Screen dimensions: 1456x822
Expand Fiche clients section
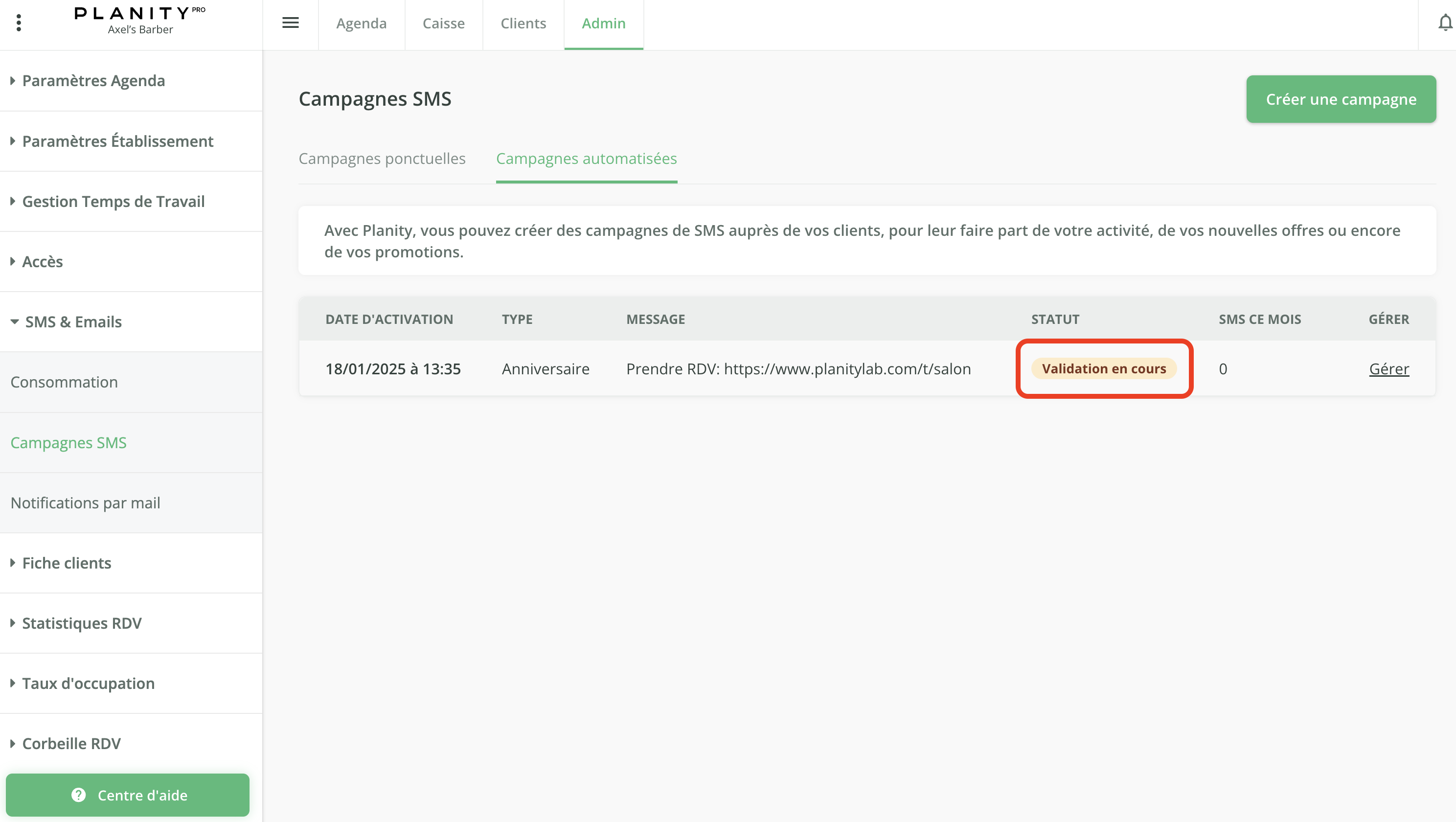(x=66, y=563)
